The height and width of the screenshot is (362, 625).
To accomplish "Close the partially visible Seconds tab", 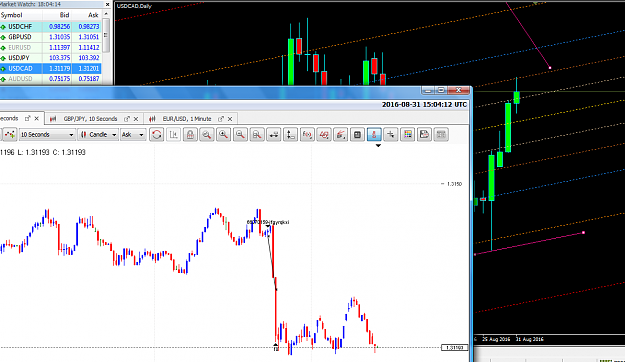I will pos(37,118).
